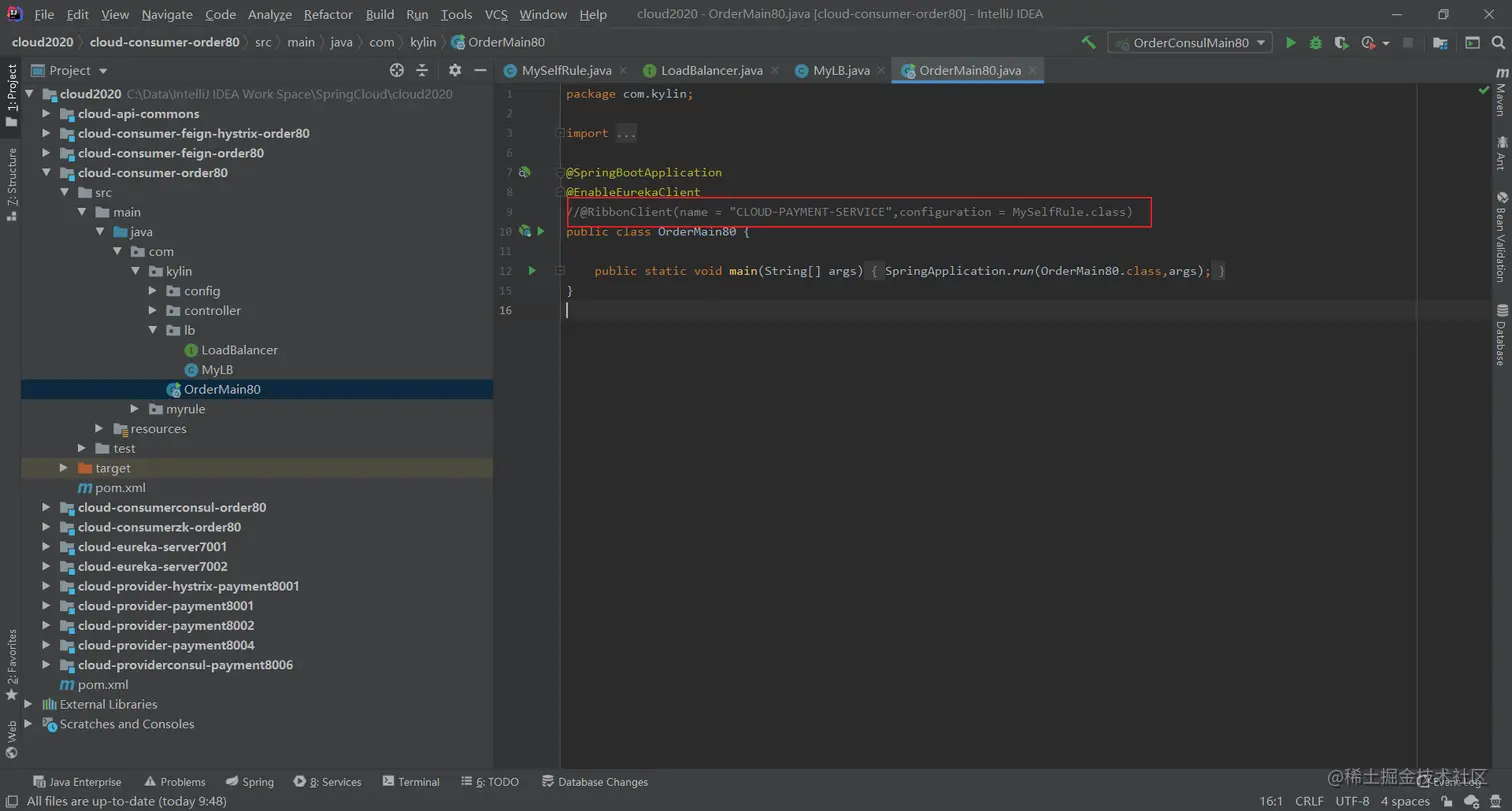Open the dropdown arrow next to the profiler icon

tap(1386, 44)
